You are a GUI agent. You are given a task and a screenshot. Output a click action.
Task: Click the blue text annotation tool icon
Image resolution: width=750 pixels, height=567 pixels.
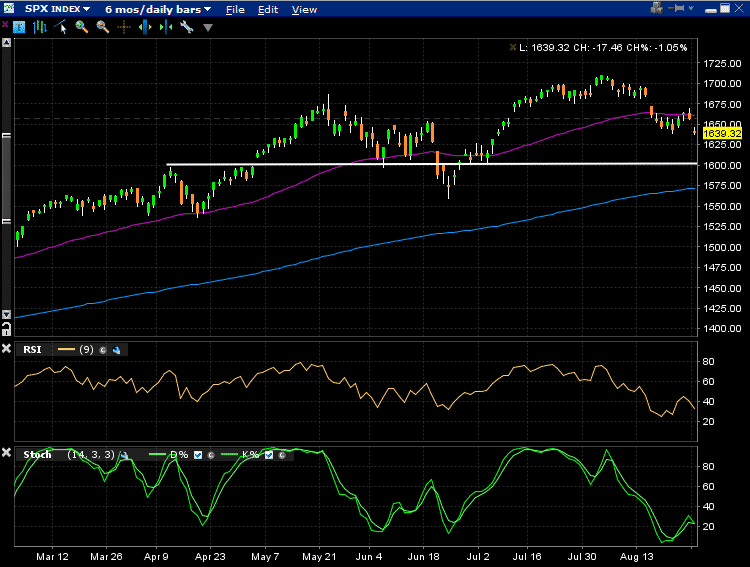click(19, 27)
